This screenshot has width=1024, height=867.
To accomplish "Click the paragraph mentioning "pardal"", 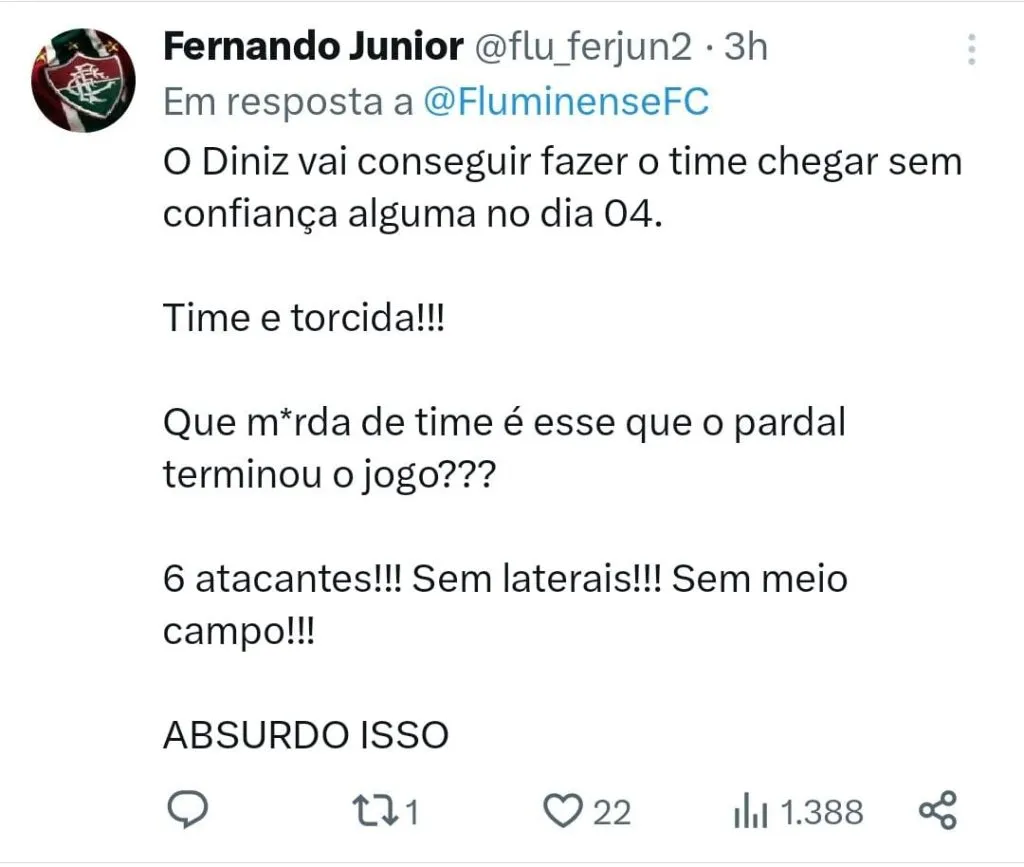I will [504, 449].
